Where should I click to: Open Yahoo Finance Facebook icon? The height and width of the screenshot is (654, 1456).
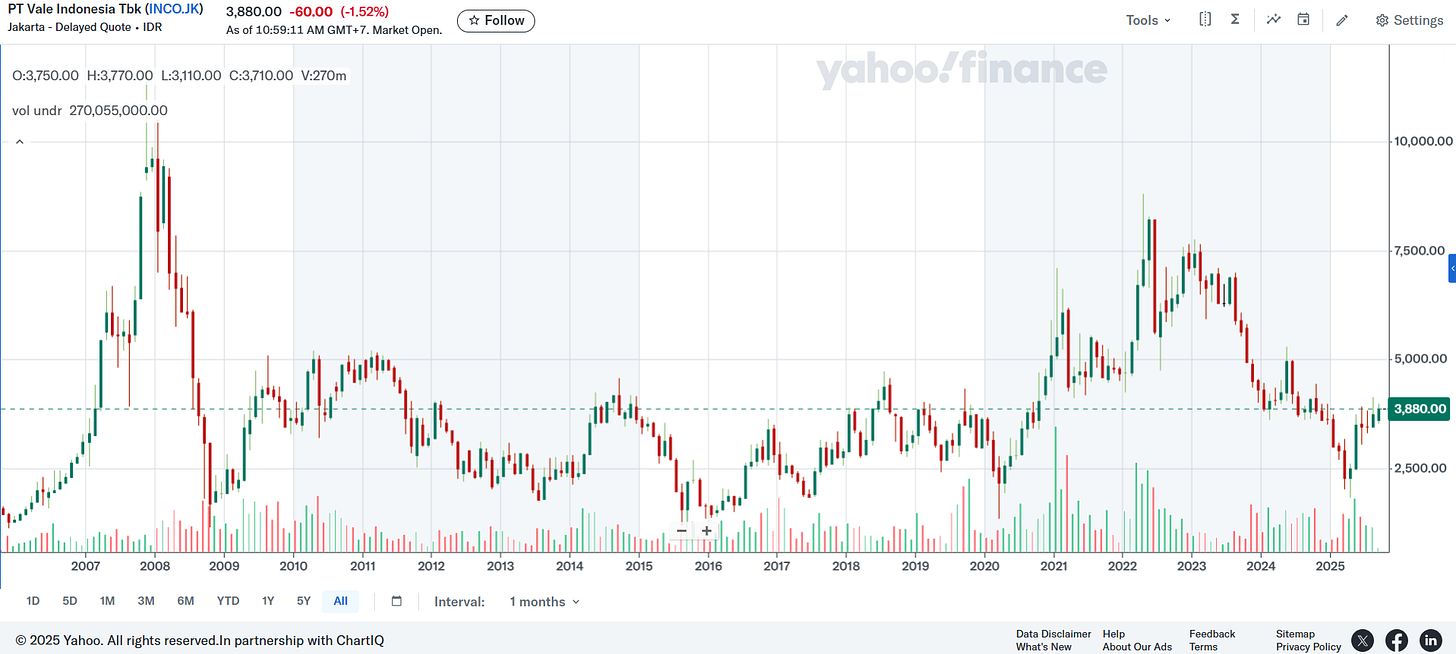pos(1397,640)
